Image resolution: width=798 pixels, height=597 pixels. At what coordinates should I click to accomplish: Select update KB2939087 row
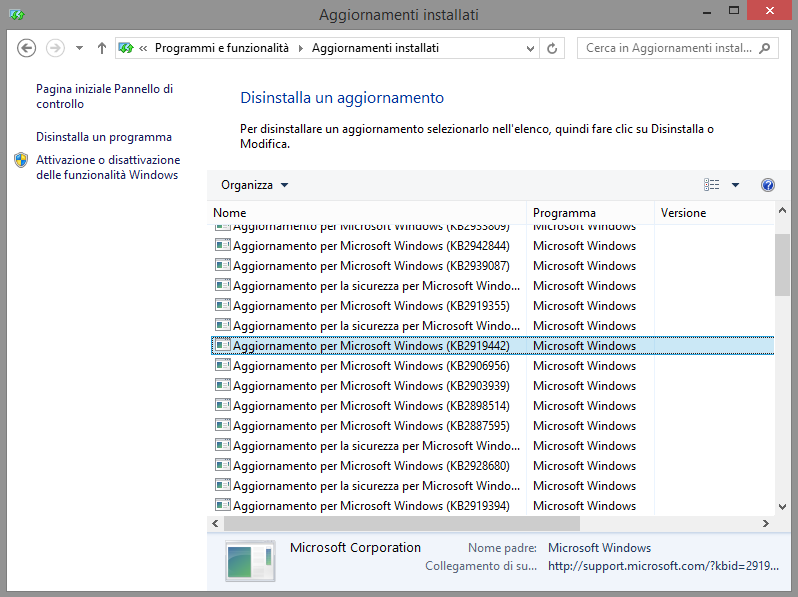[493, 266]
